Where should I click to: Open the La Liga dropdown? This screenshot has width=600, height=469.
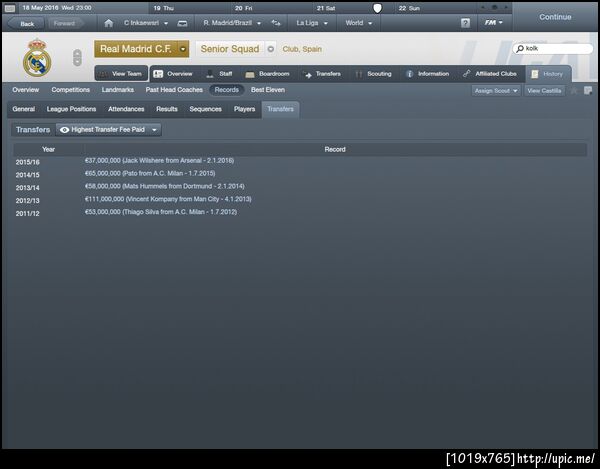click(x=312, y=23)
